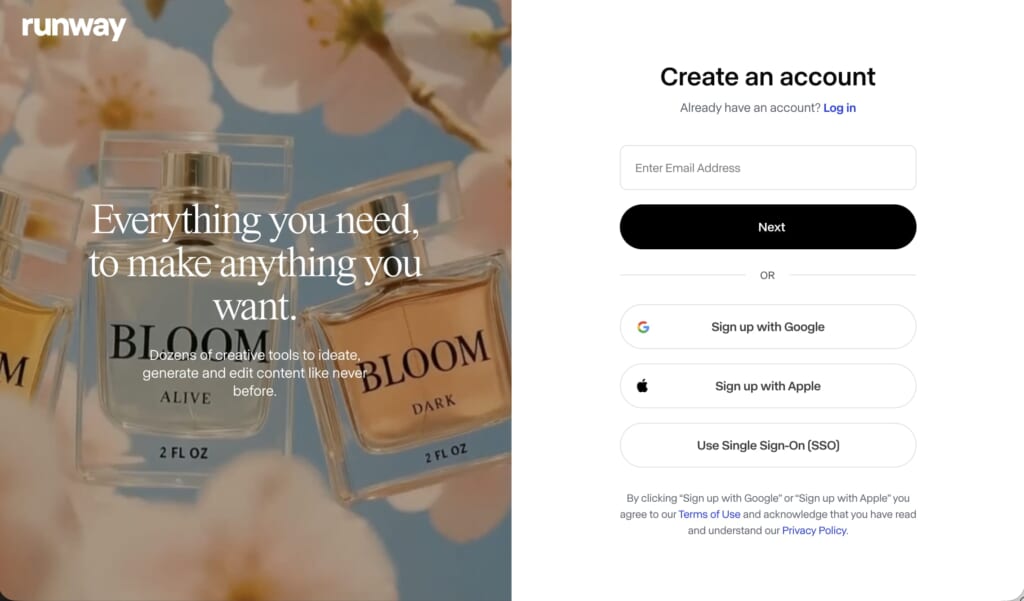Click the Everything you need headline
The image size is (1024, 601).
[x=255, y=263]
